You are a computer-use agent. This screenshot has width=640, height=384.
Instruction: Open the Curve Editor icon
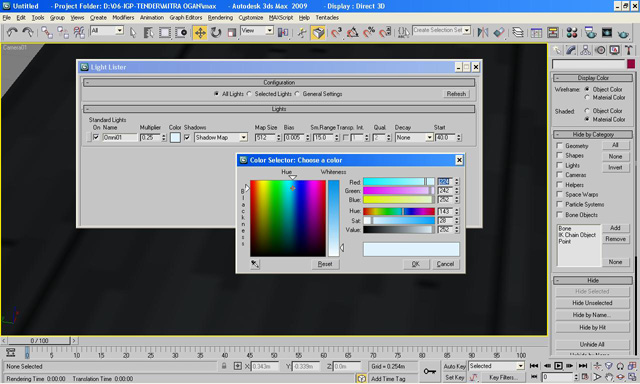(x=536, y=32)
